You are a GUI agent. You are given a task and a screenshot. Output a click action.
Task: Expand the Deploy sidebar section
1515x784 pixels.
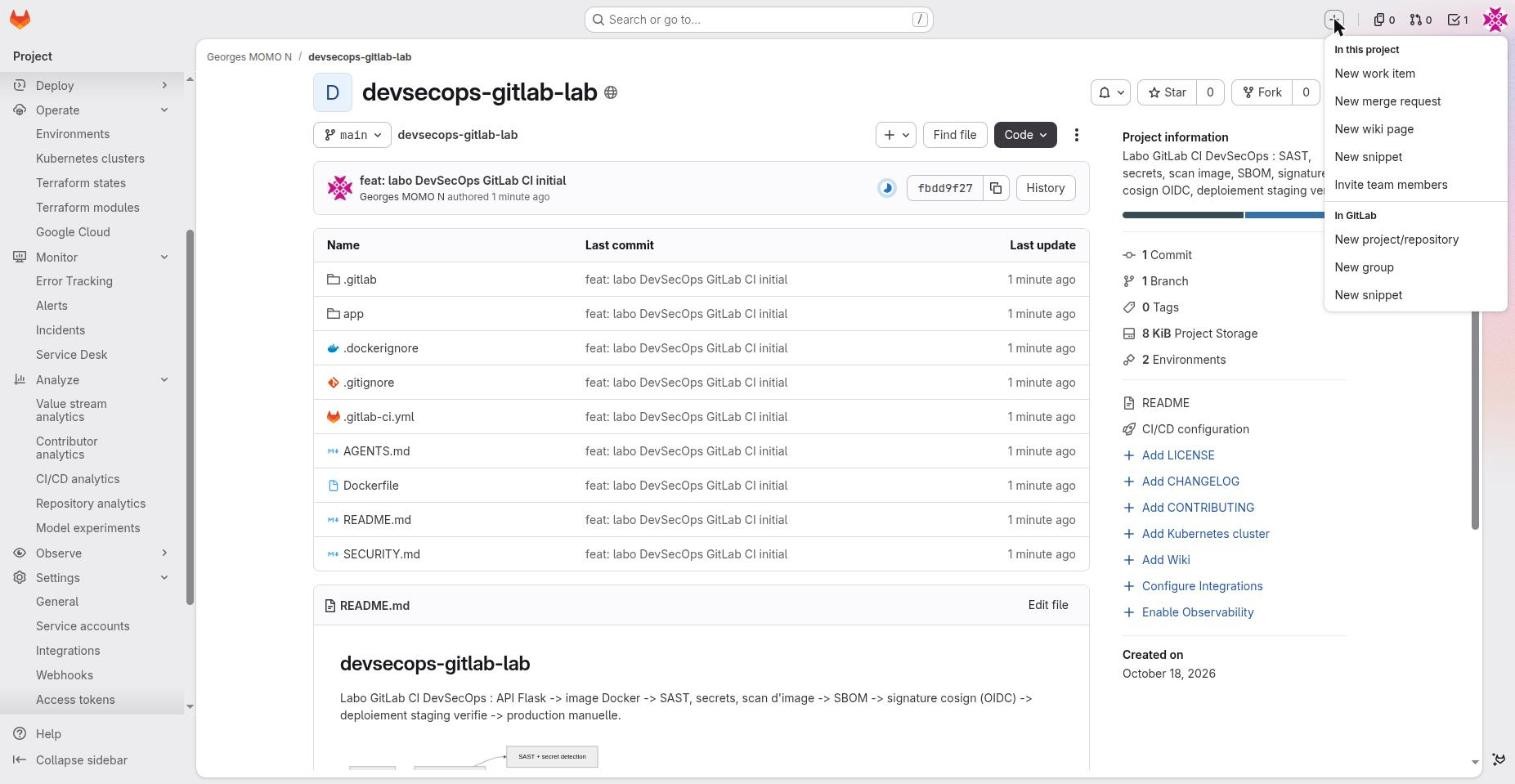[90, 86]
